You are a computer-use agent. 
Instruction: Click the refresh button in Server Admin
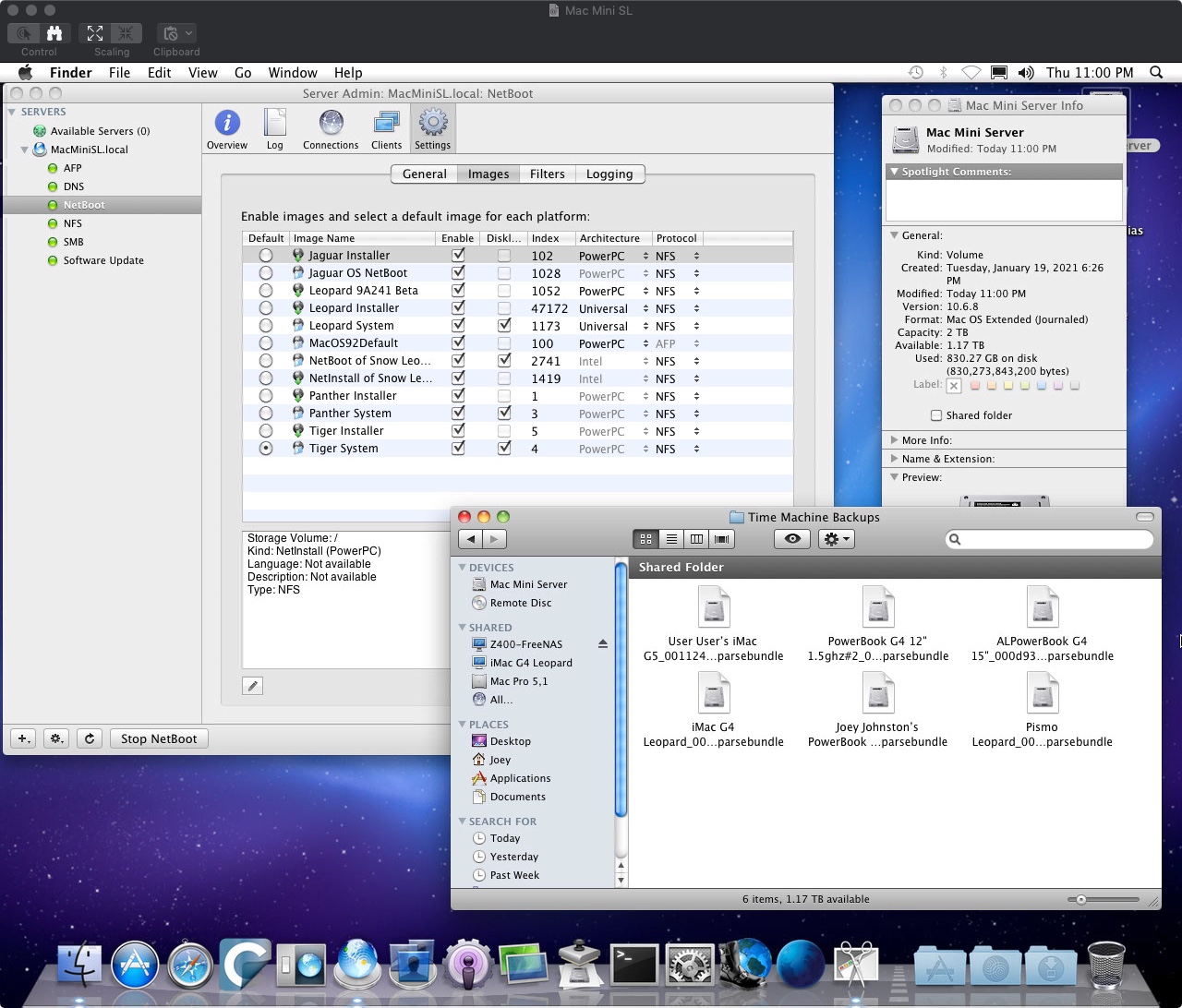90,738
